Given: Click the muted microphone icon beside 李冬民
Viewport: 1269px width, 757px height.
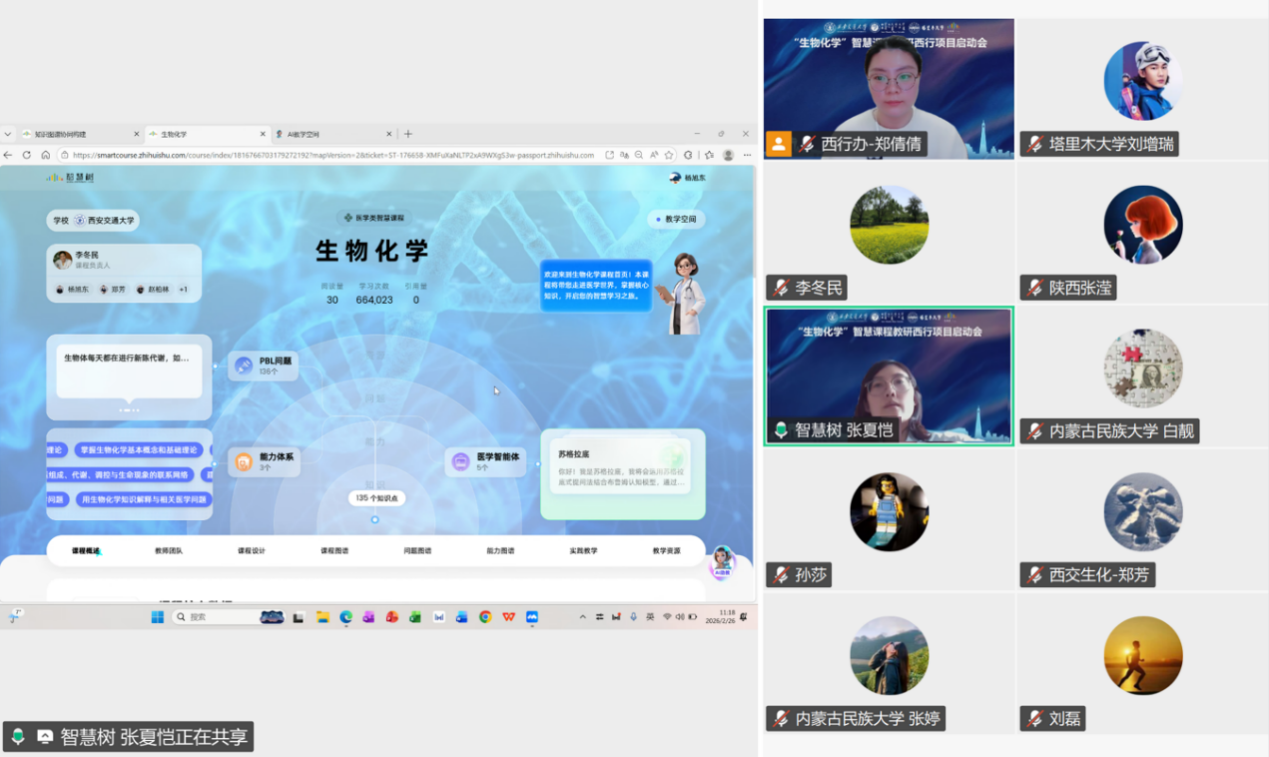Looking at the screenshot, I should pos(781,288).
